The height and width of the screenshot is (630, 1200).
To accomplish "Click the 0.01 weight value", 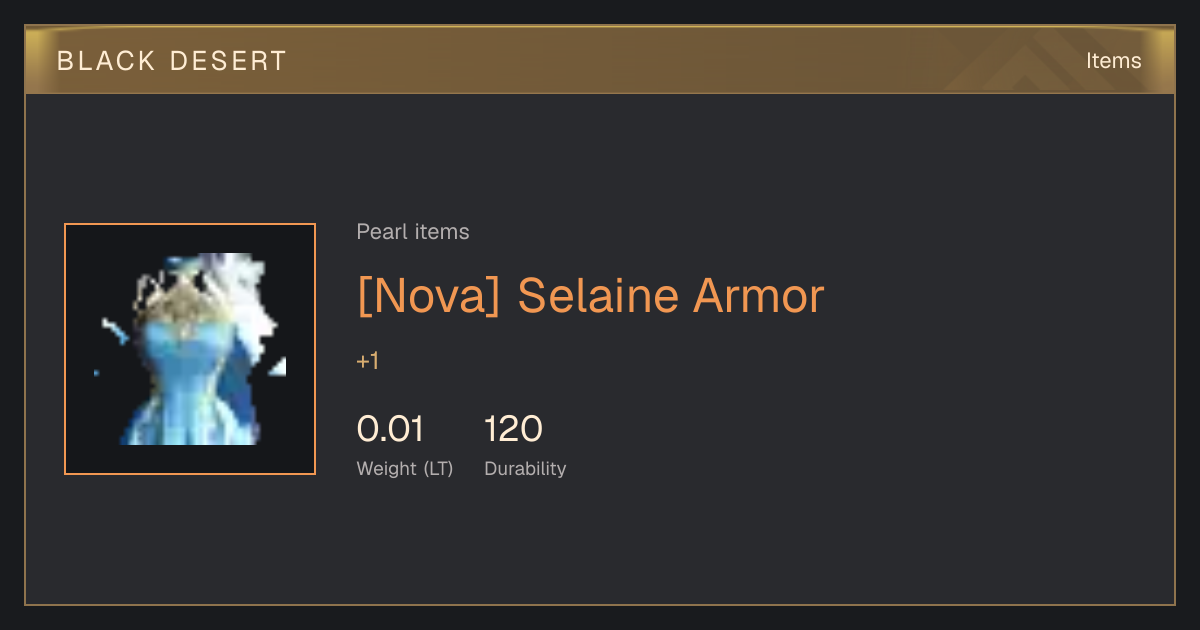I will (391, 429).
